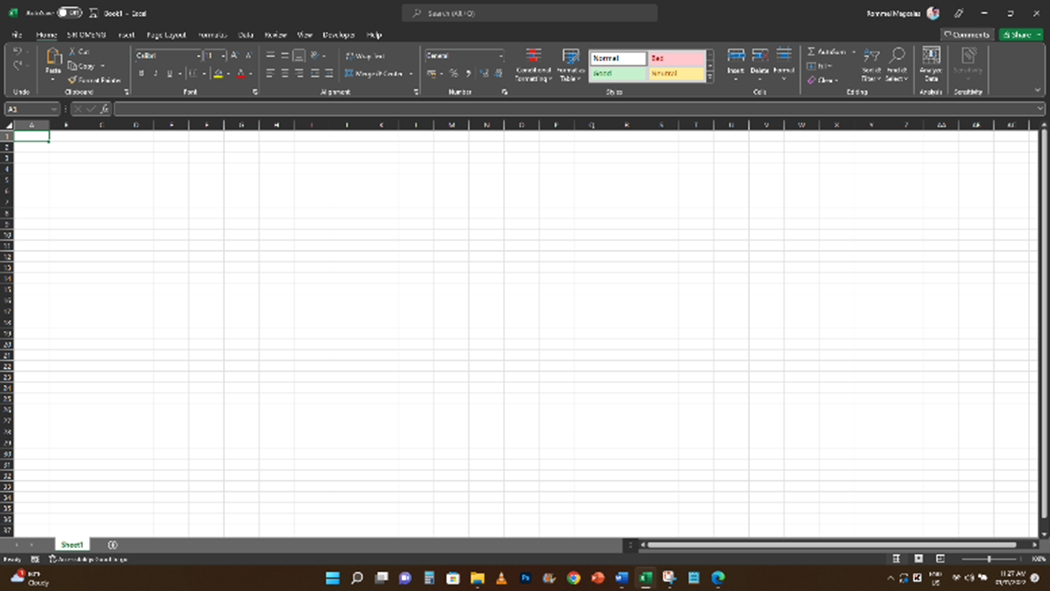Toggle Italic formatting

tap(155, 74)
